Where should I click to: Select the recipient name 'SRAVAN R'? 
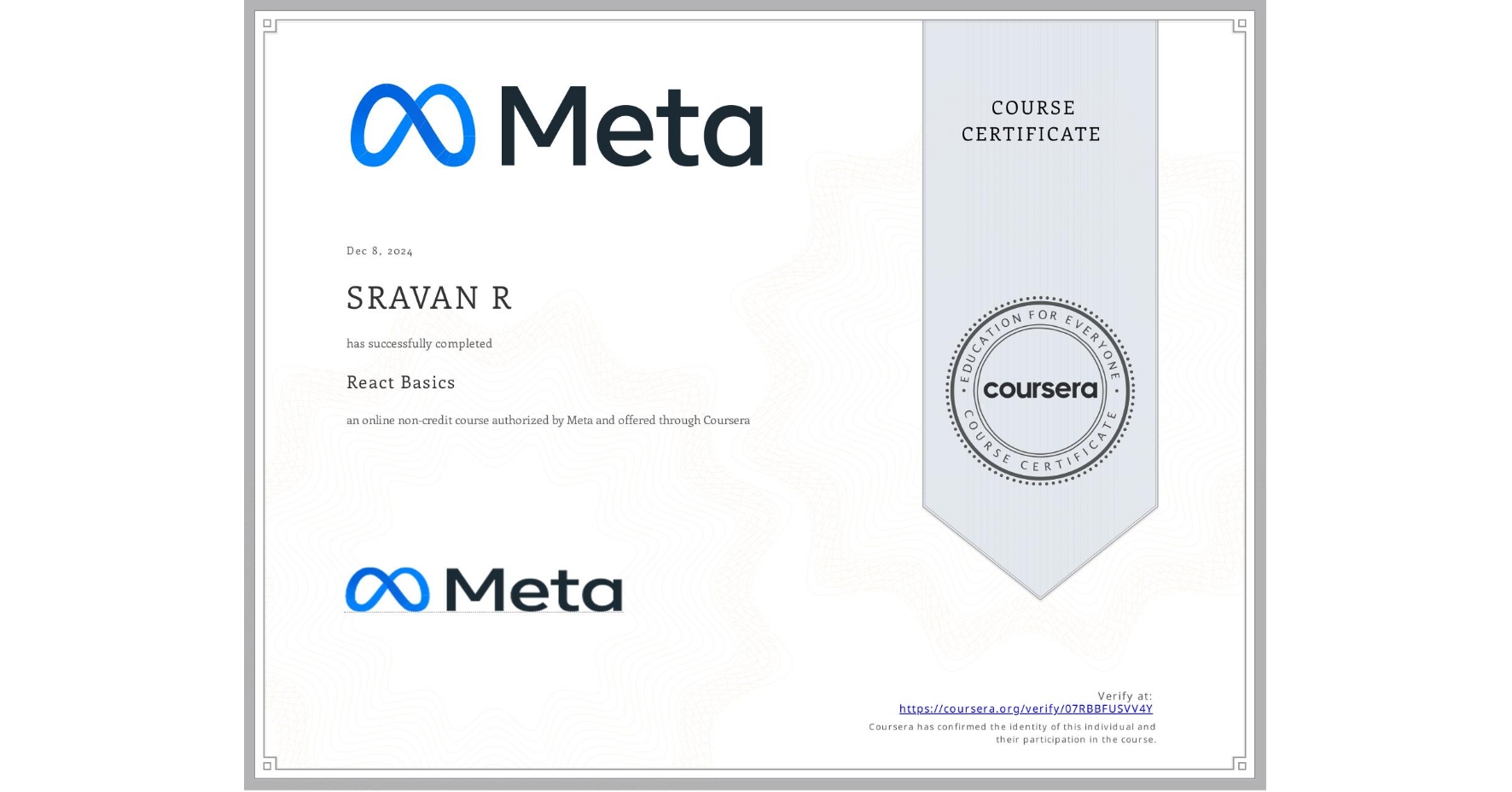(x=429, y=299)
